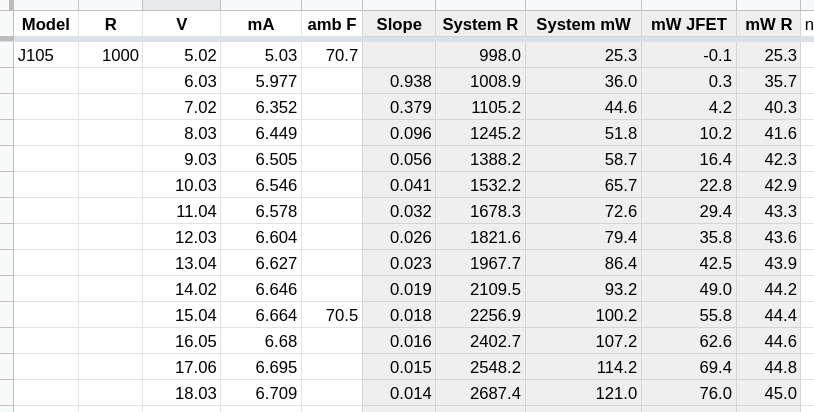
Task: Select System R cell 2687.4
Action: pos(480,393)
